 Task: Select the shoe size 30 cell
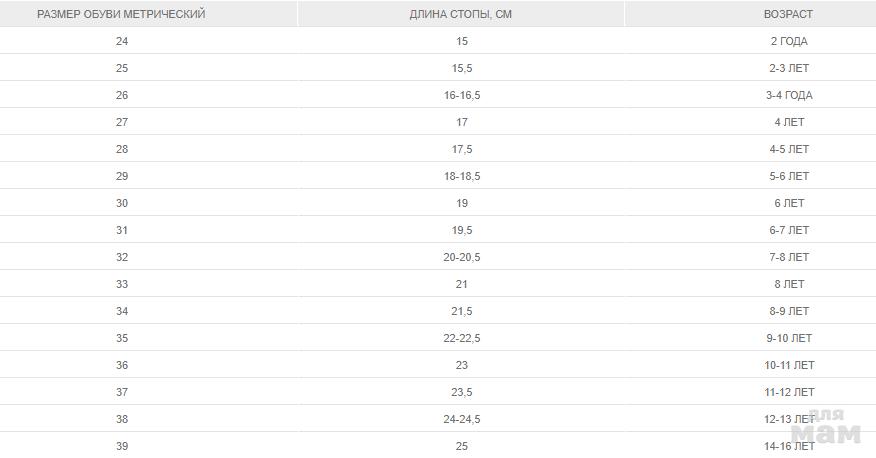point(122,203)
